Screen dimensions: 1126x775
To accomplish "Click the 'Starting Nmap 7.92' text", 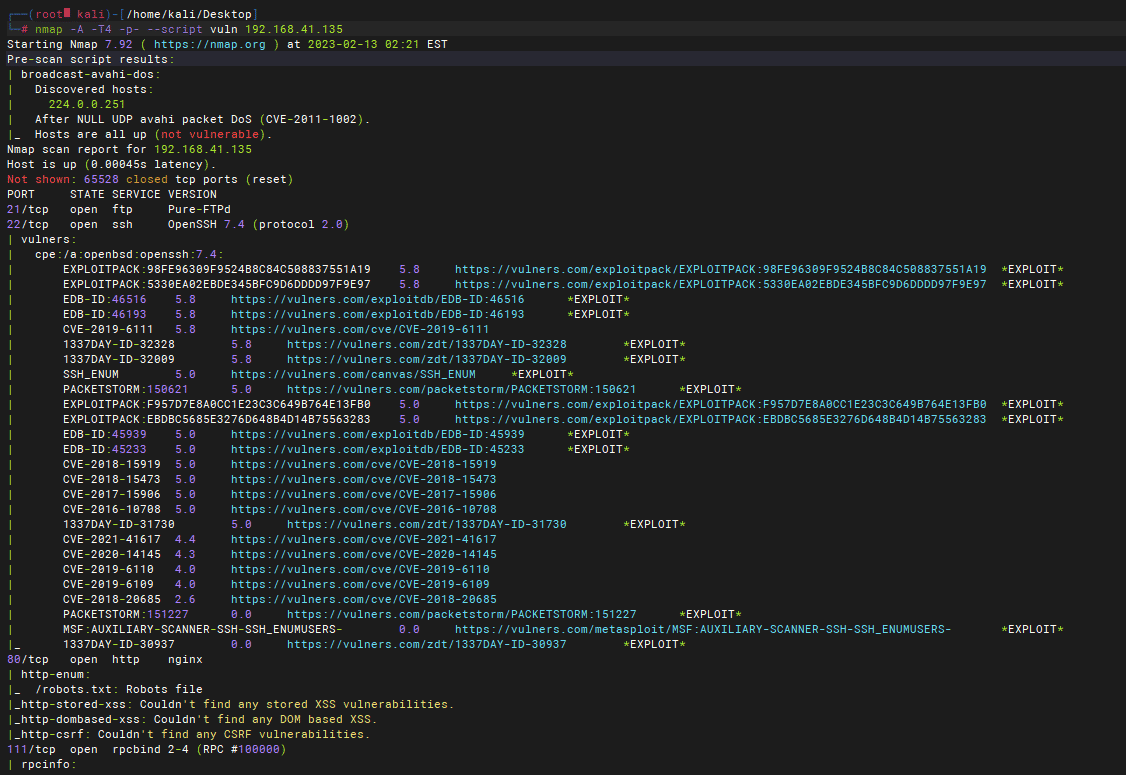I will pyautogui.click(x=70, y=45).
